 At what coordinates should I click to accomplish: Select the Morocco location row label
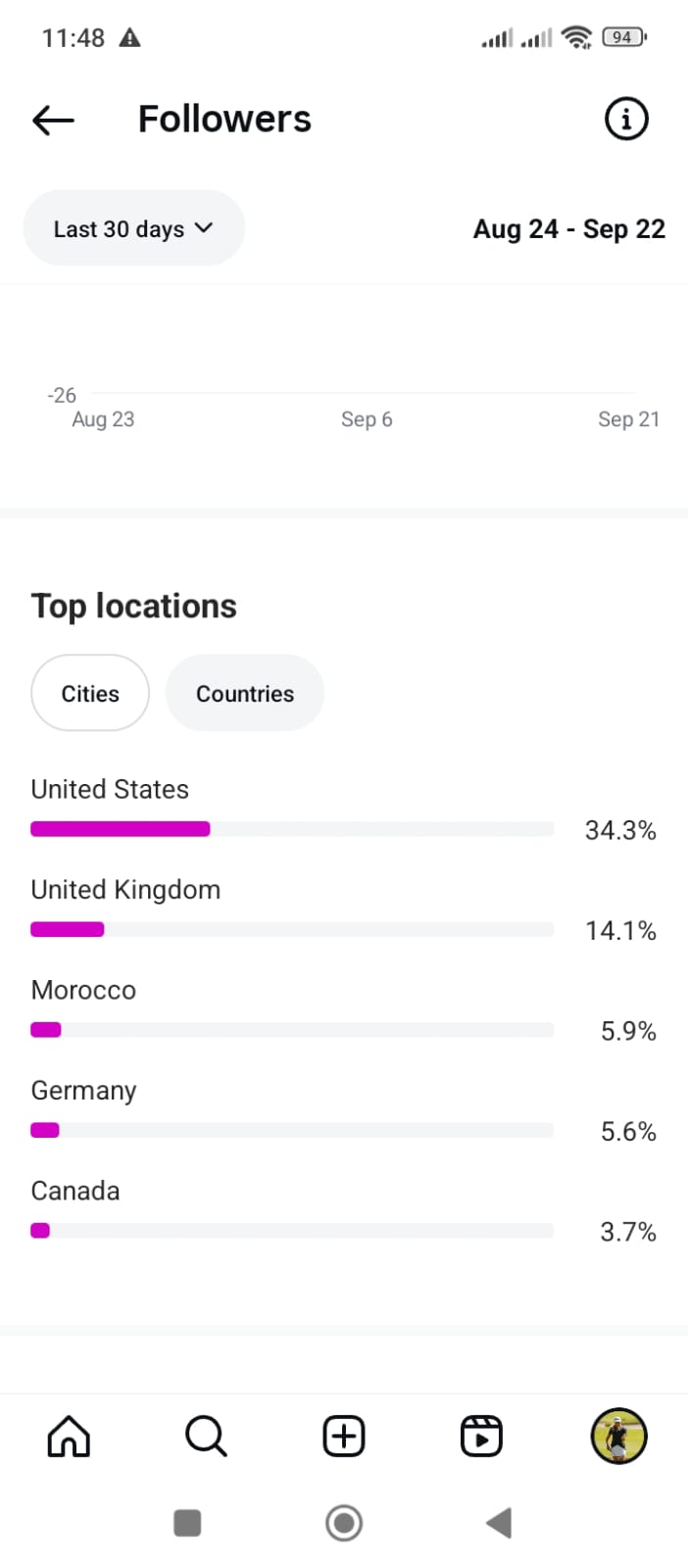83,990
